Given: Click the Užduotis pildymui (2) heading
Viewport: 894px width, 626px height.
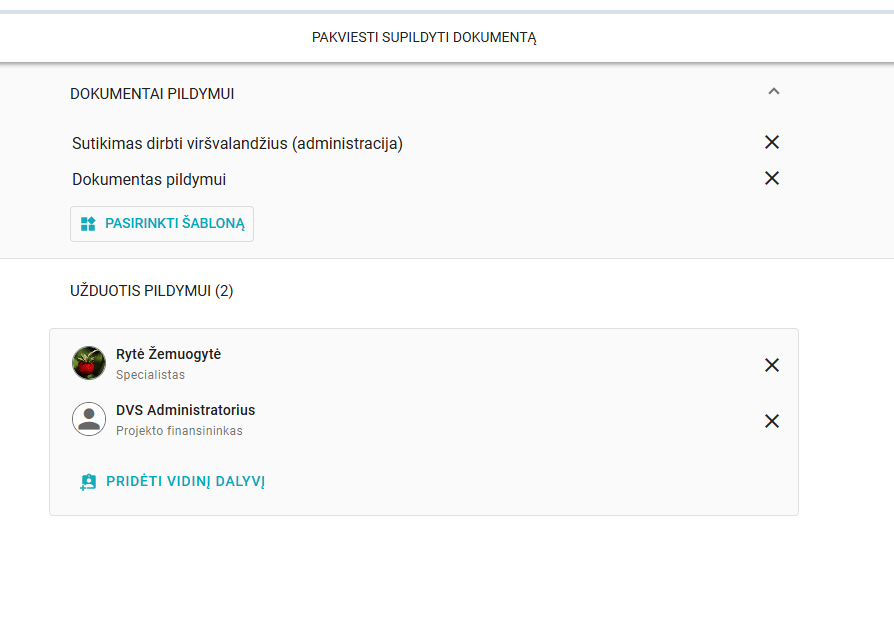Looking at the screenshot, I should (151, 291).
